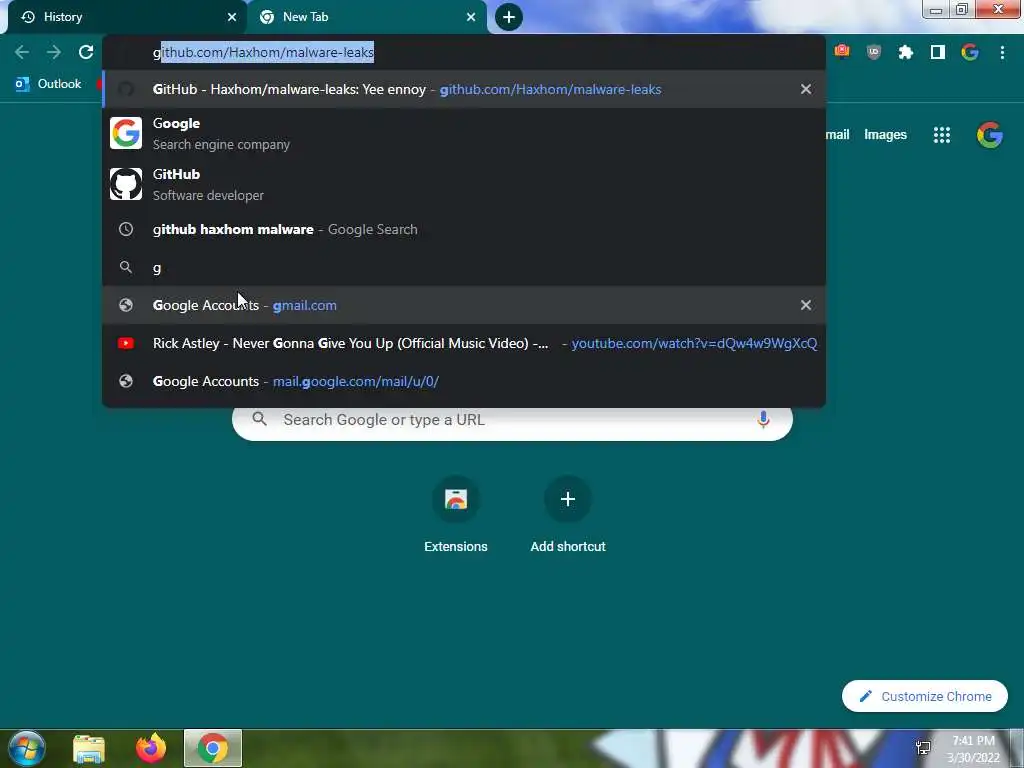Close the New Tab tab
The height and width of the screenshot is (768, 1024).
coord(471,17)
